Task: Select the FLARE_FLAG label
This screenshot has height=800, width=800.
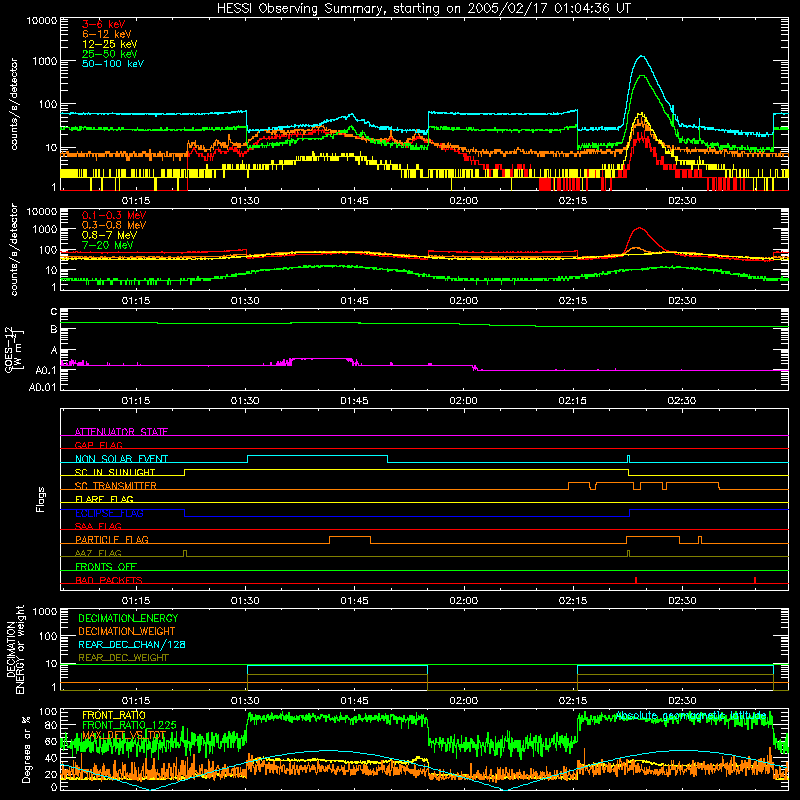Action: (x=104, y=499)
